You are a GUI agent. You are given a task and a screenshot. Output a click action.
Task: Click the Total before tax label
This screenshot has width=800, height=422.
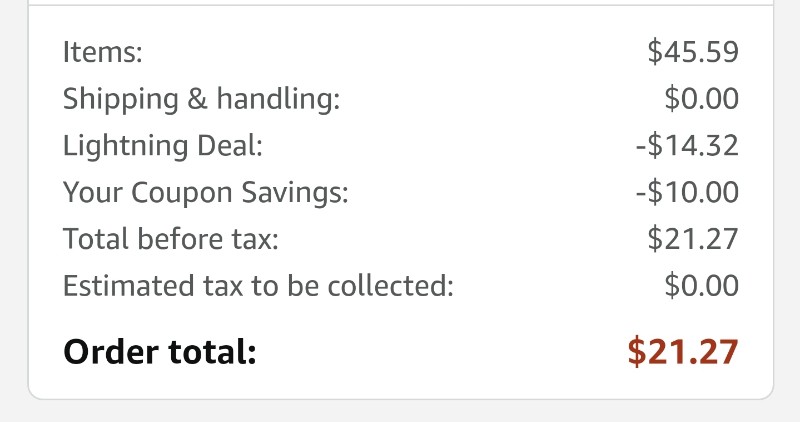click(171, 239)
